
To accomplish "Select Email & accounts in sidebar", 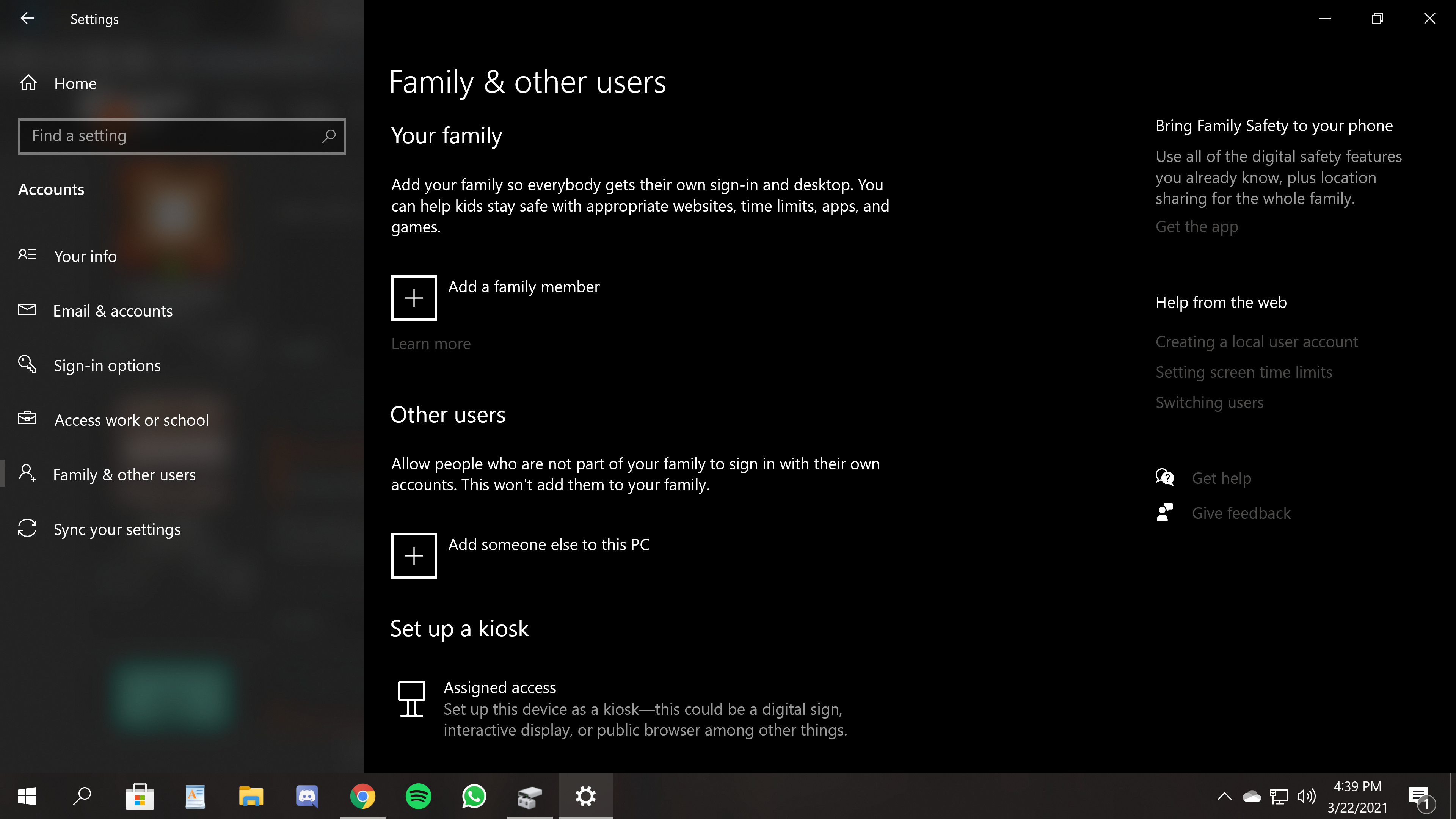I will (x=113, y=311).
